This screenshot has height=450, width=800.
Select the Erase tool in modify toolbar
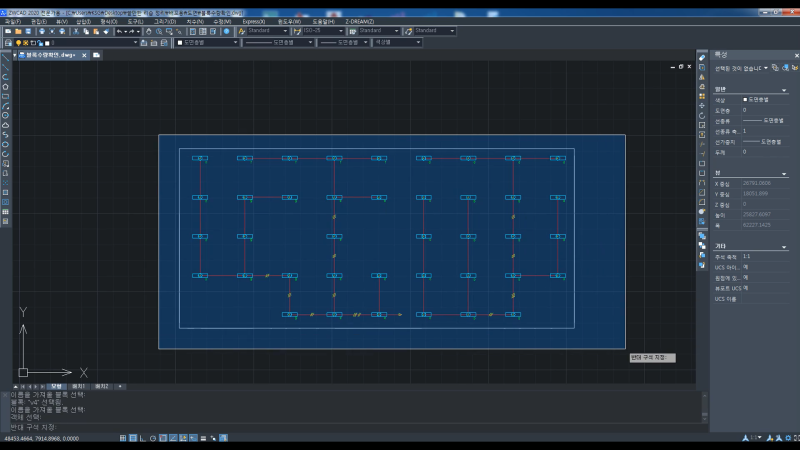coord(702,58)
